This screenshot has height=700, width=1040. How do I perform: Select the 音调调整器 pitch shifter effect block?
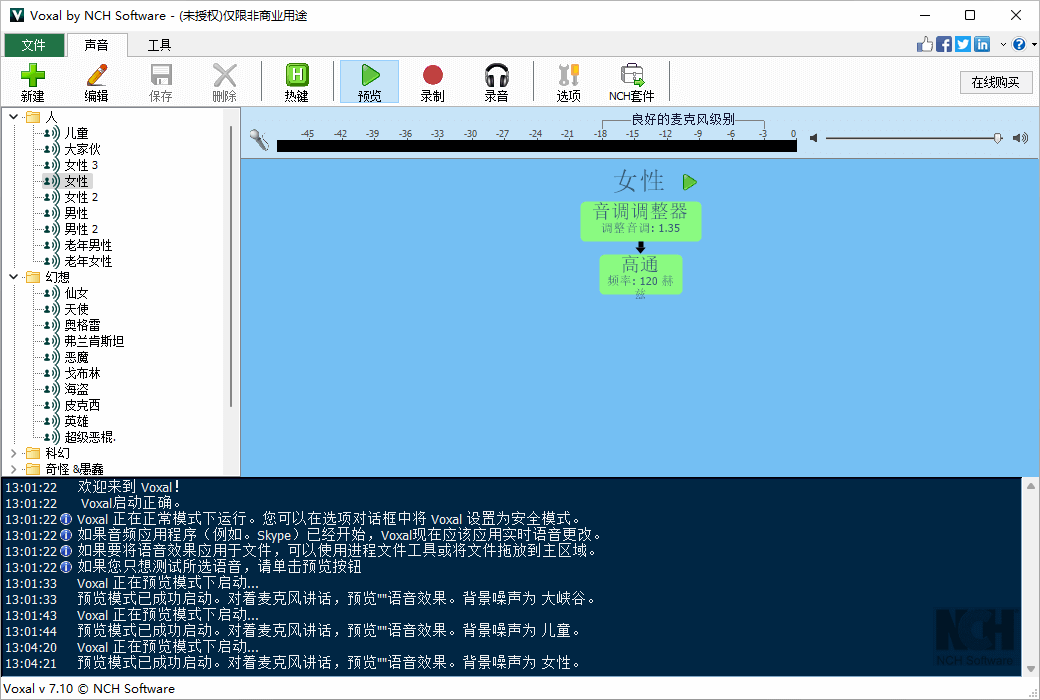(641, 221)
